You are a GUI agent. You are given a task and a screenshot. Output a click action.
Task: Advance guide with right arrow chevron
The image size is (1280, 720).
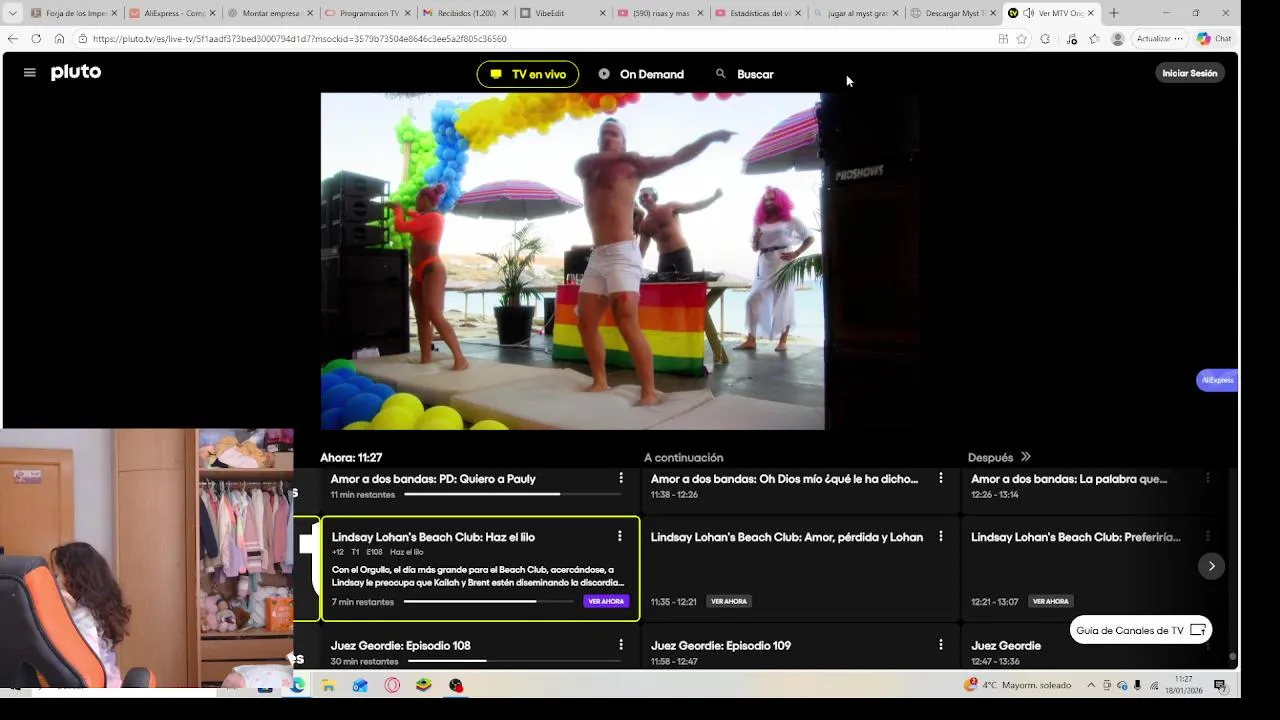[x=1211, y=566]
